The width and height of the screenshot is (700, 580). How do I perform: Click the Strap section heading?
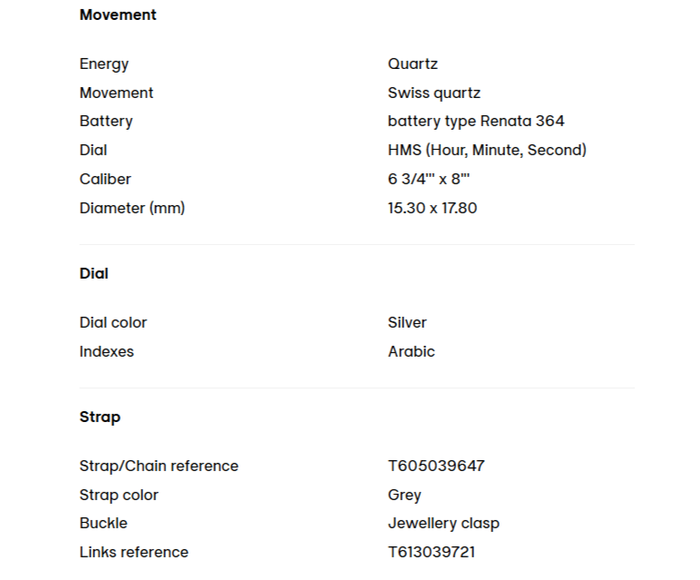coord(100,417)
